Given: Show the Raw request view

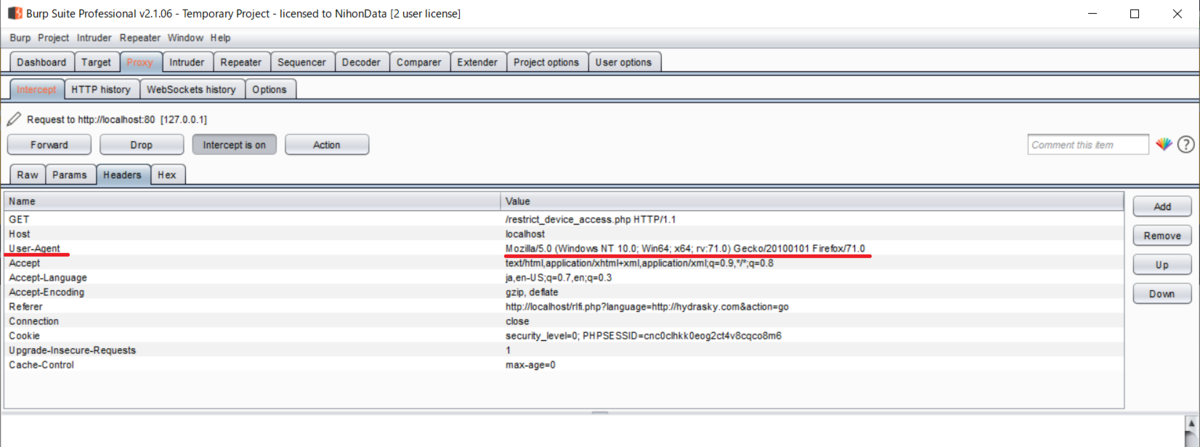Looking at the screenshot, I should pos(27,174).
